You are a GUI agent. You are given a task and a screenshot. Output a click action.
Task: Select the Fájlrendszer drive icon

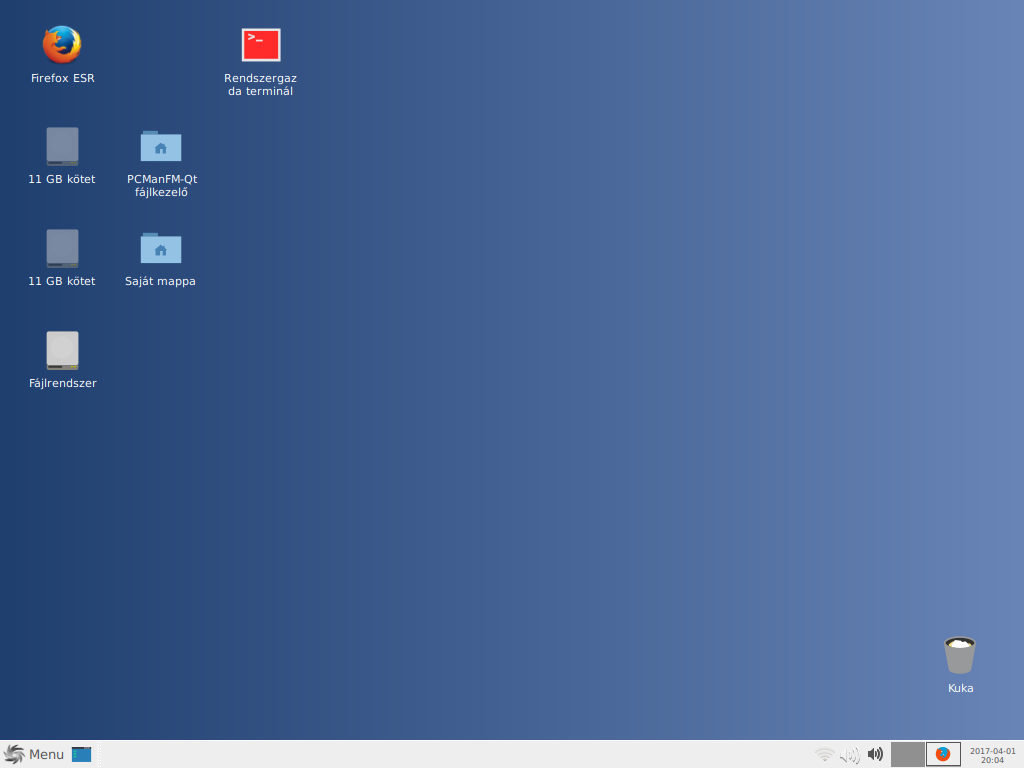pos(62,351)
